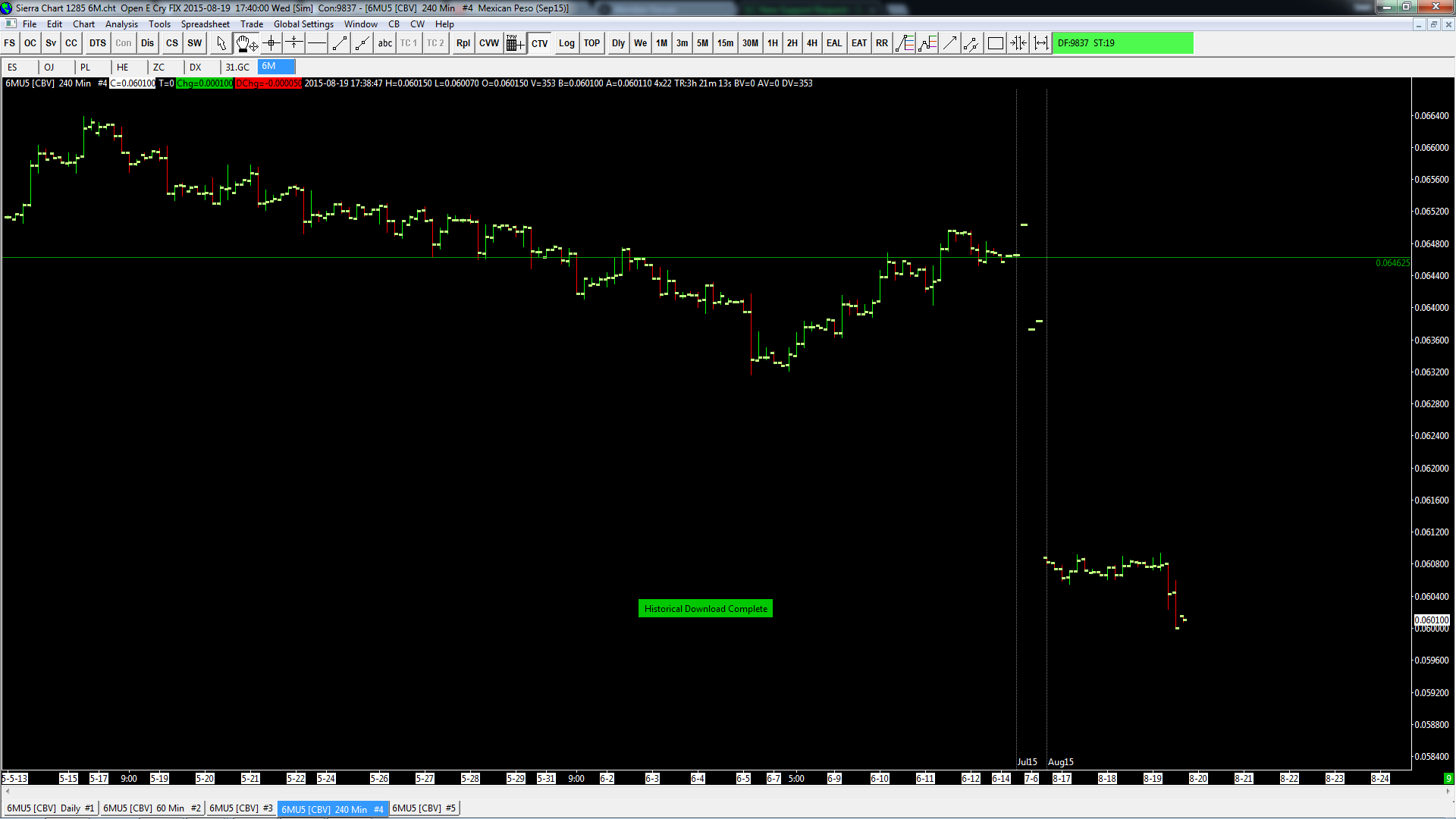Set timeframe with the 4H button

811,43
